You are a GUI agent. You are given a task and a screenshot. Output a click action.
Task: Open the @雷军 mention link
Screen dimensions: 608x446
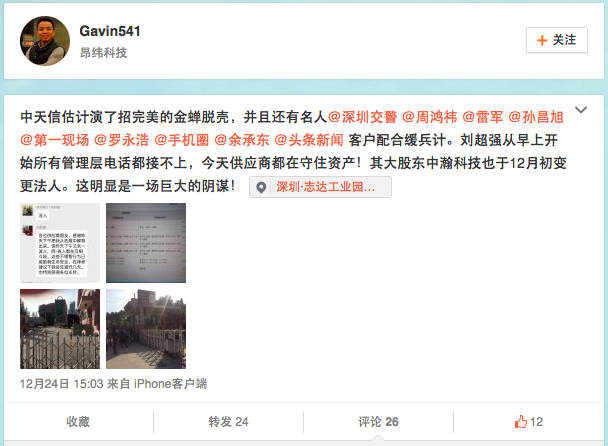(483, 117)
